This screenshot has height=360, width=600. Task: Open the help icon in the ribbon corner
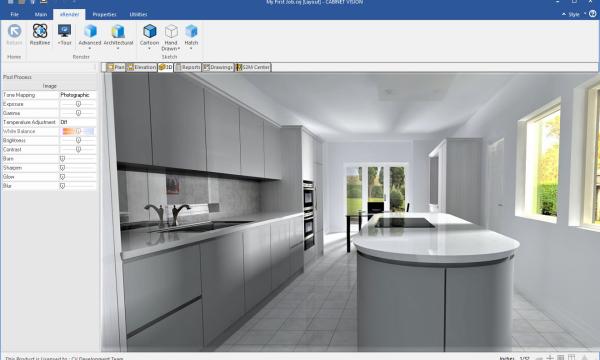click(x=593, y=14)
